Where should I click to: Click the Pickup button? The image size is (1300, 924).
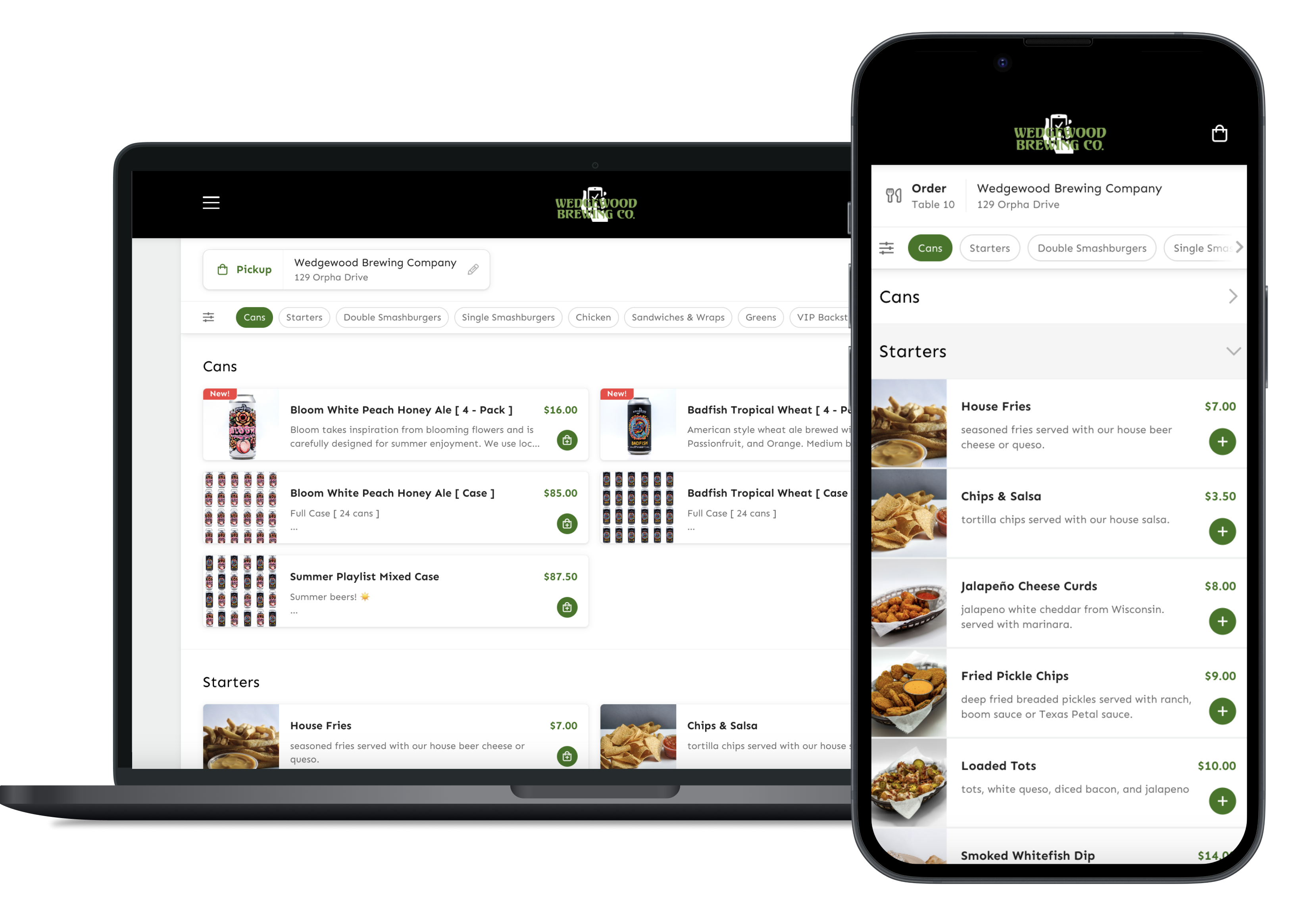[244, 269]
